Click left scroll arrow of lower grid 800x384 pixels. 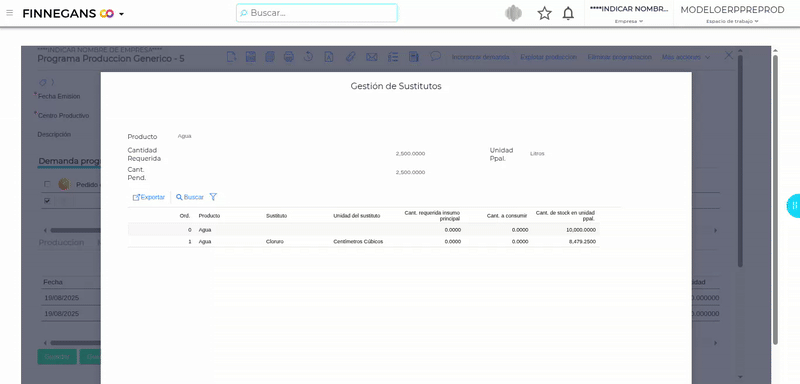(x=45, y=343)
